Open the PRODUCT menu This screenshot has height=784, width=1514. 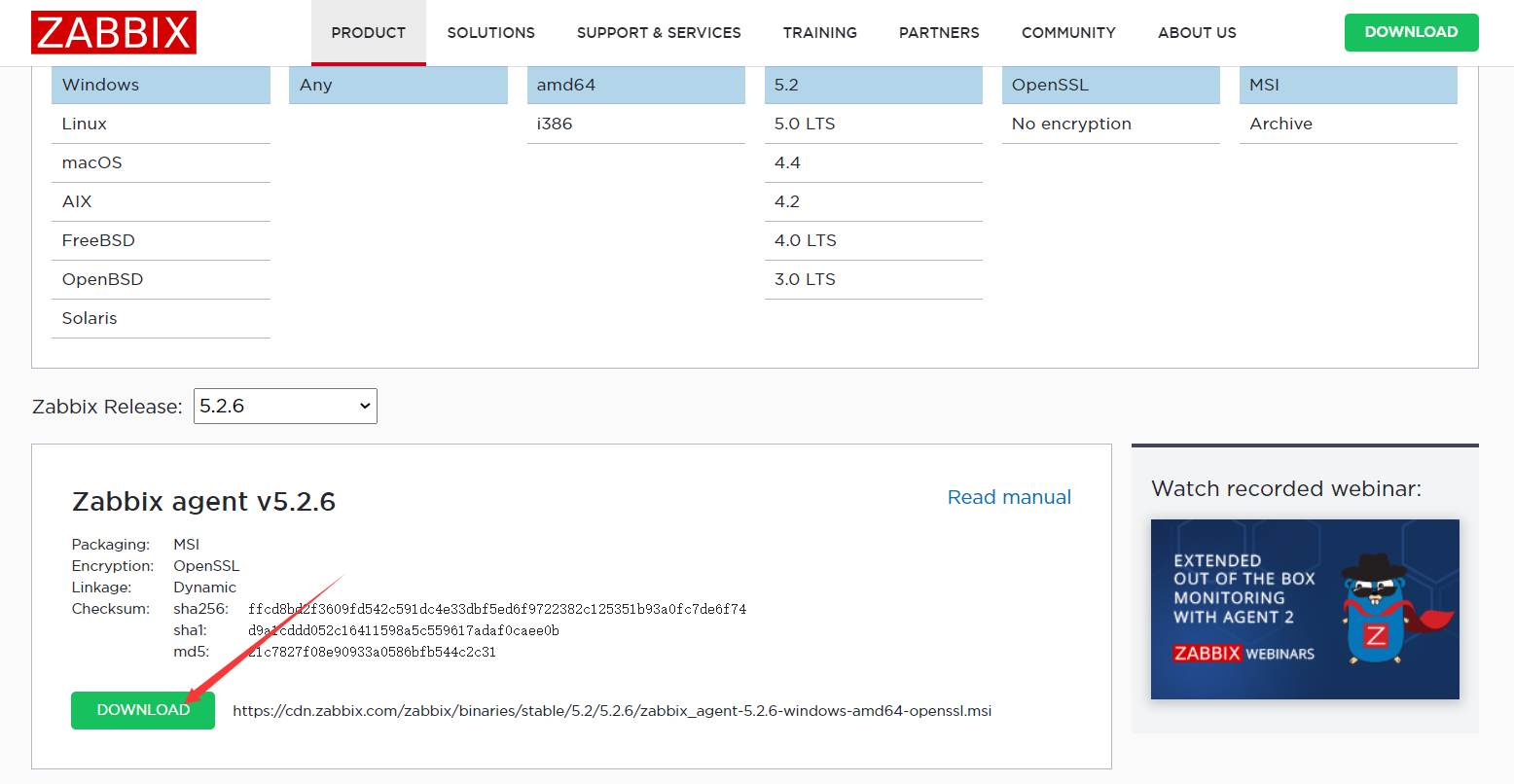(368, 32)
